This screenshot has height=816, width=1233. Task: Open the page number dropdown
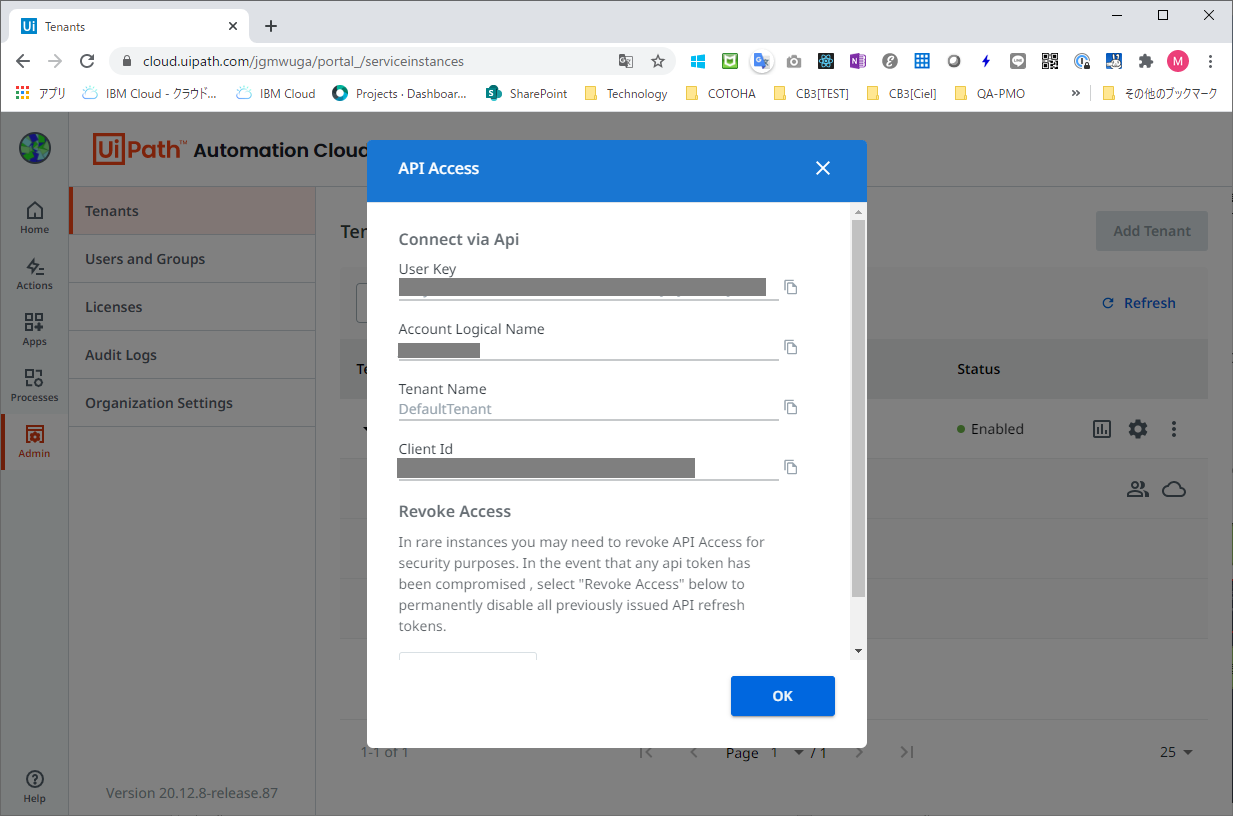click(799, 752)
